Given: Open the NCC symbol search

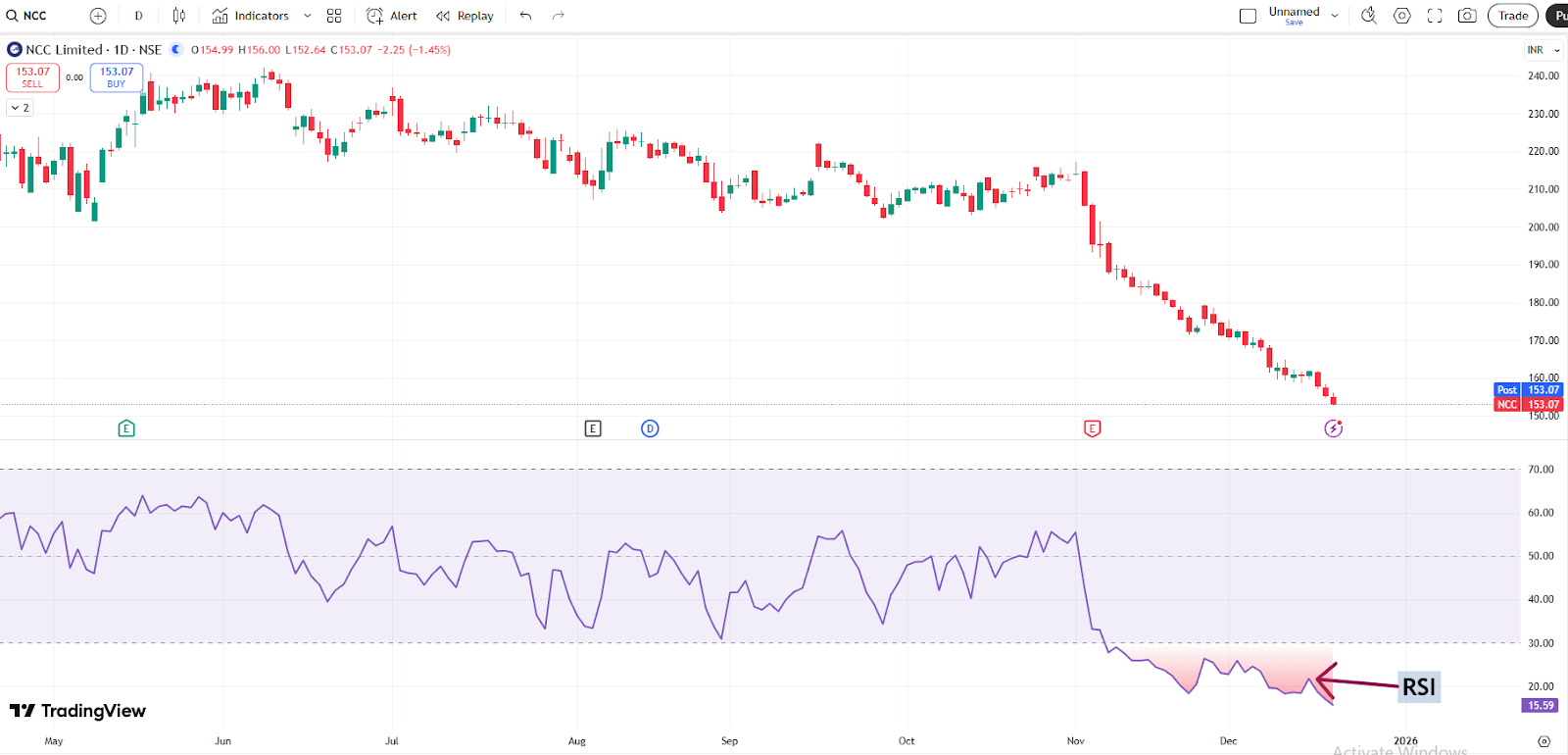Looking at the screenshot, I should pos(29,16).
